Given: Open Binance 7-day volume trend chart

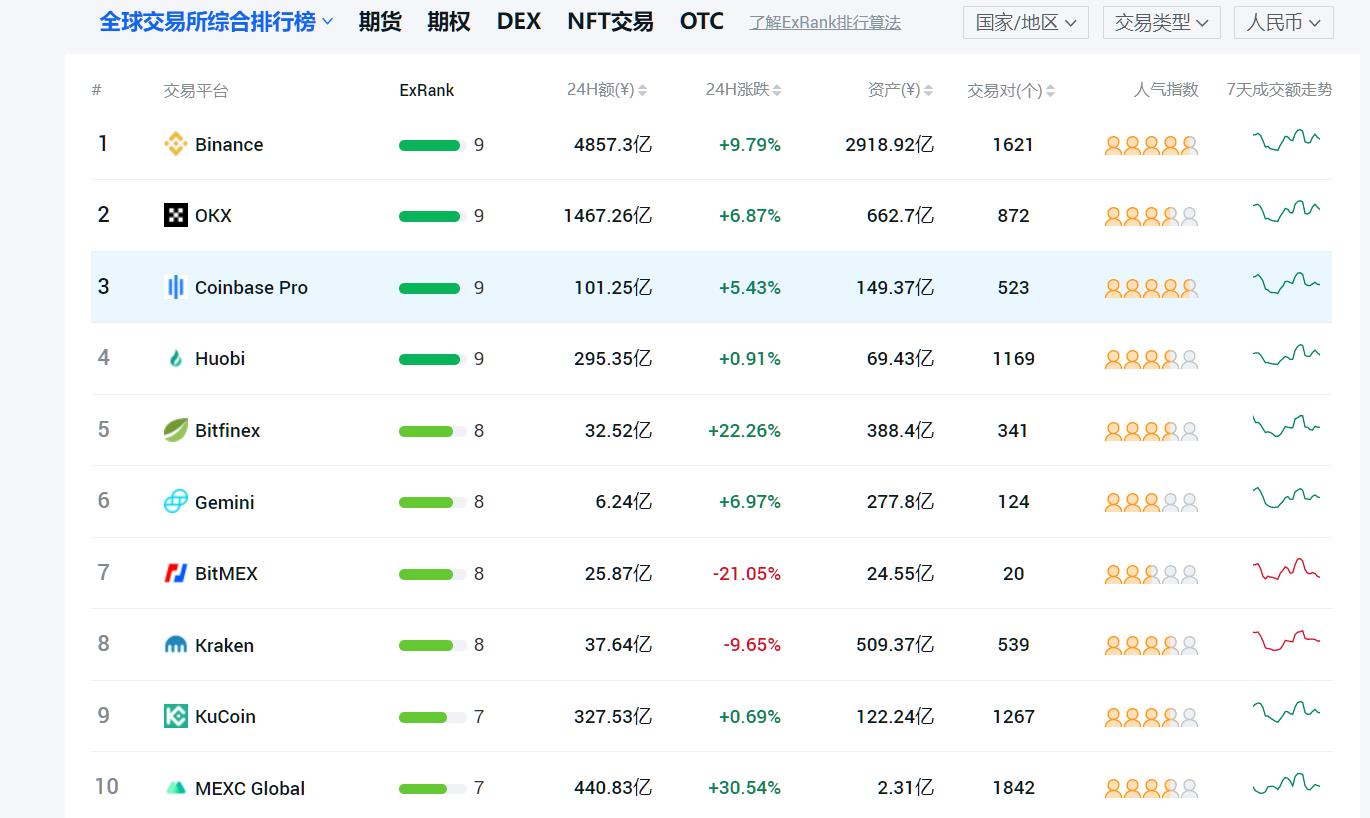Looking at the screenshot, I should pyautogui.click(x=1286, y=140).
